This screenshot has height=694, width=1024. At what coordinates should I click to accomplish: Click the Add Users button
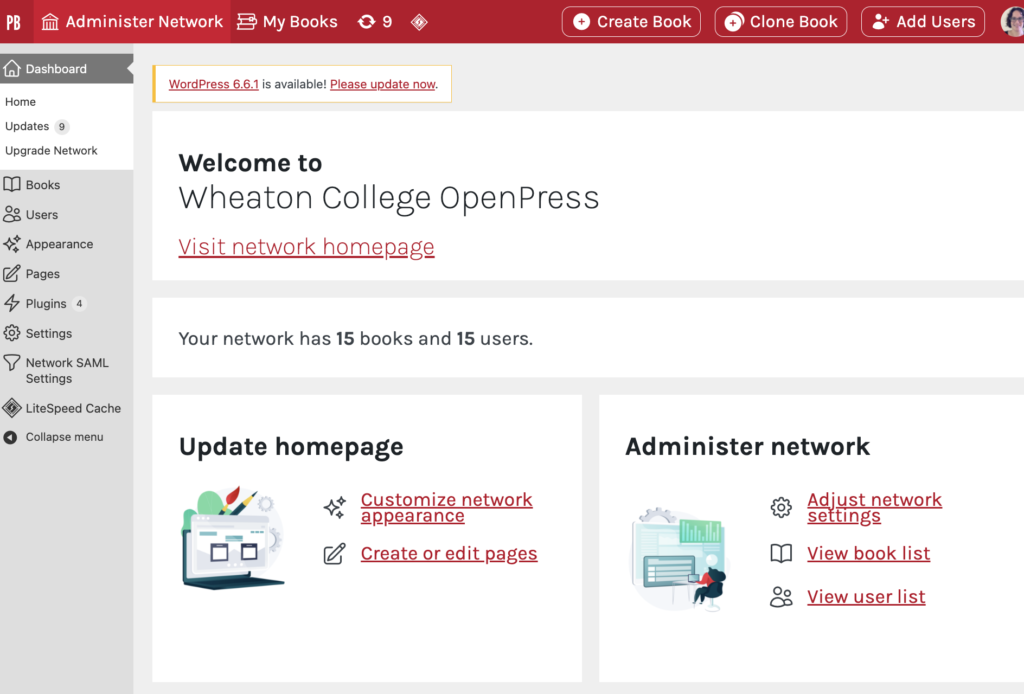coord(922,21)
